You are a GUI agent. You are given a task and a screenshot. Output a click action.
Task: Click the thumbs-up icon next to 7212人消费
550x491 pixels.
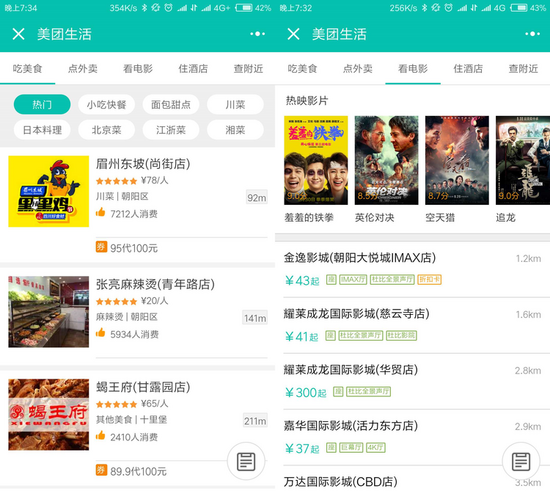(101, 212)
